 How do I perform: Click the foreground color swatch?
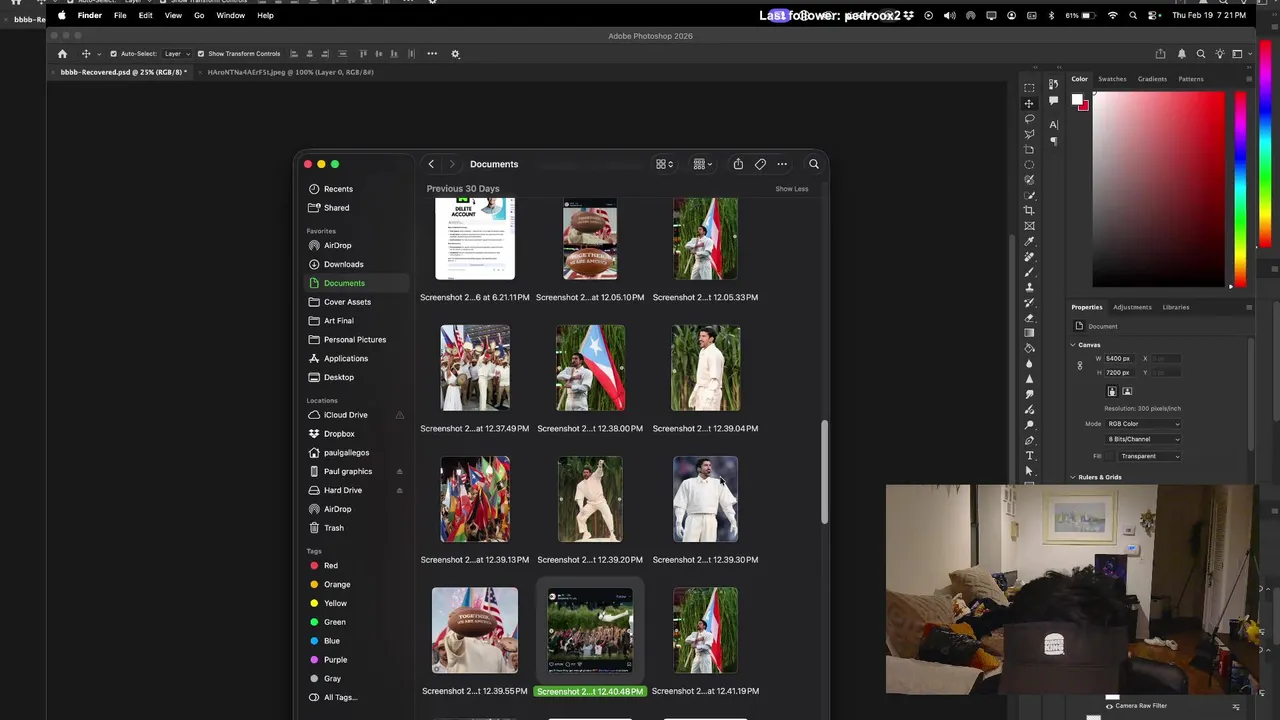coord(1077,99)
